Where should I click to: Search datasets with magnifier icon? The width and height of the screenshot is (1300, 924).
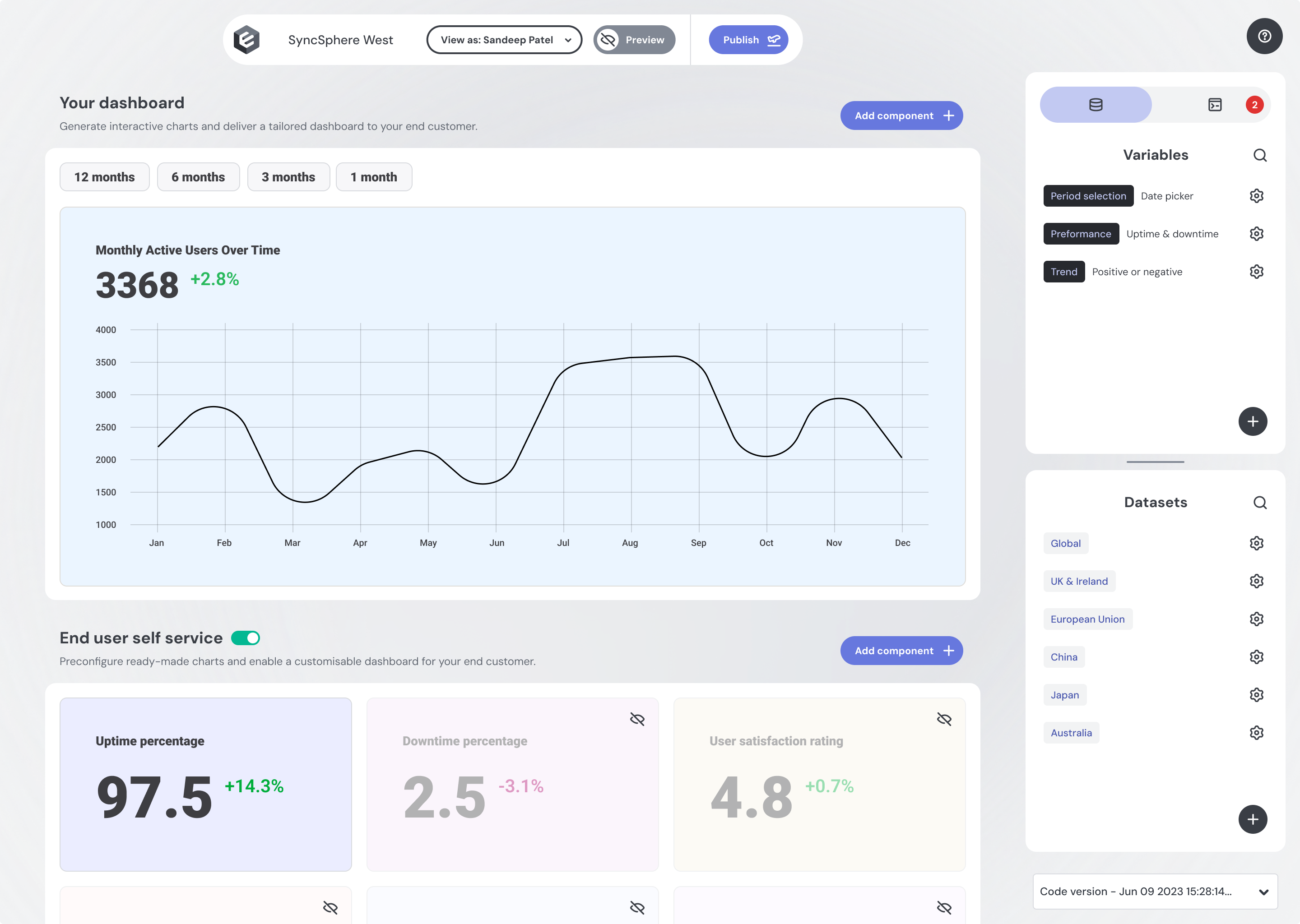point(1259,503)
